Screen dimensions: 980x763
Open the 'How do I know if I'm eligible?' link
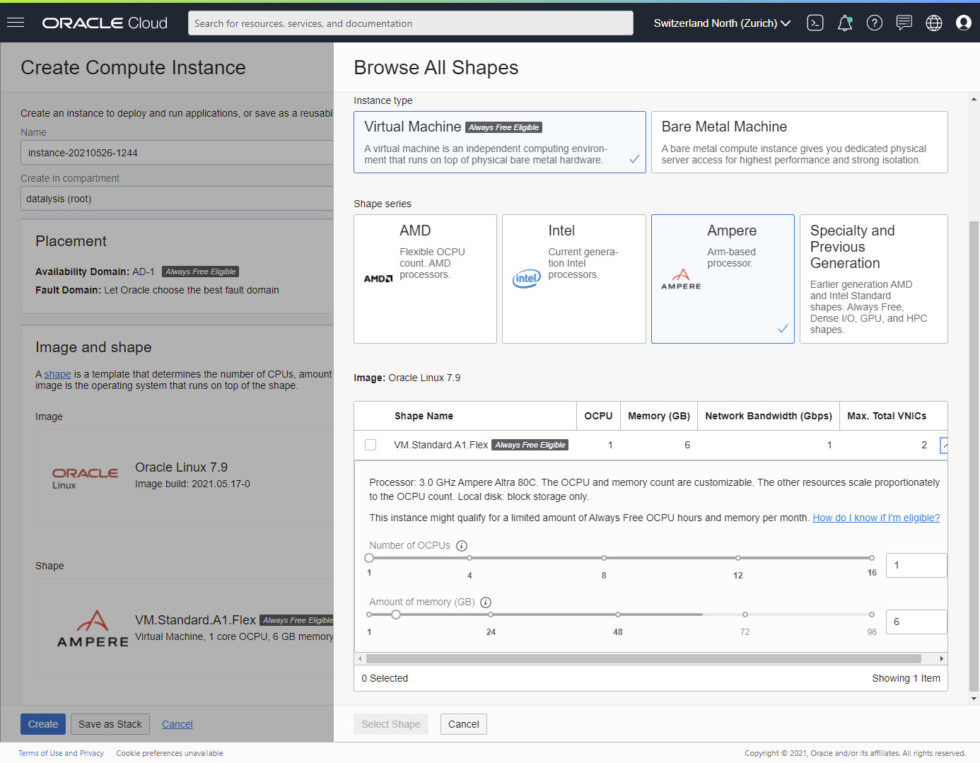point(875,518)
